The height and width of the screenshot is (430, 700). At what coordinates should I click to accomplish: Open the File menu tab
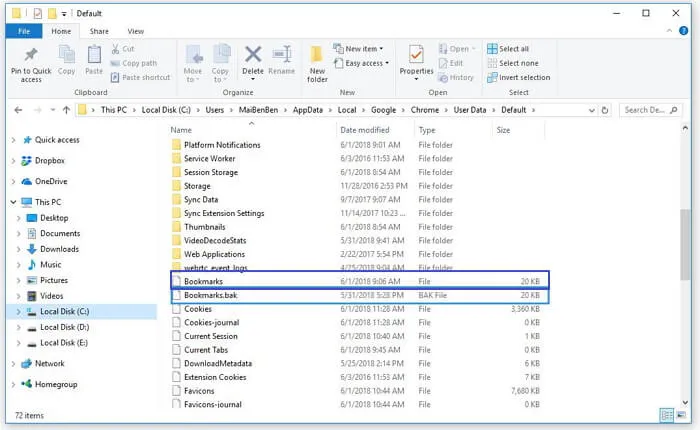(x=23, y=31)
